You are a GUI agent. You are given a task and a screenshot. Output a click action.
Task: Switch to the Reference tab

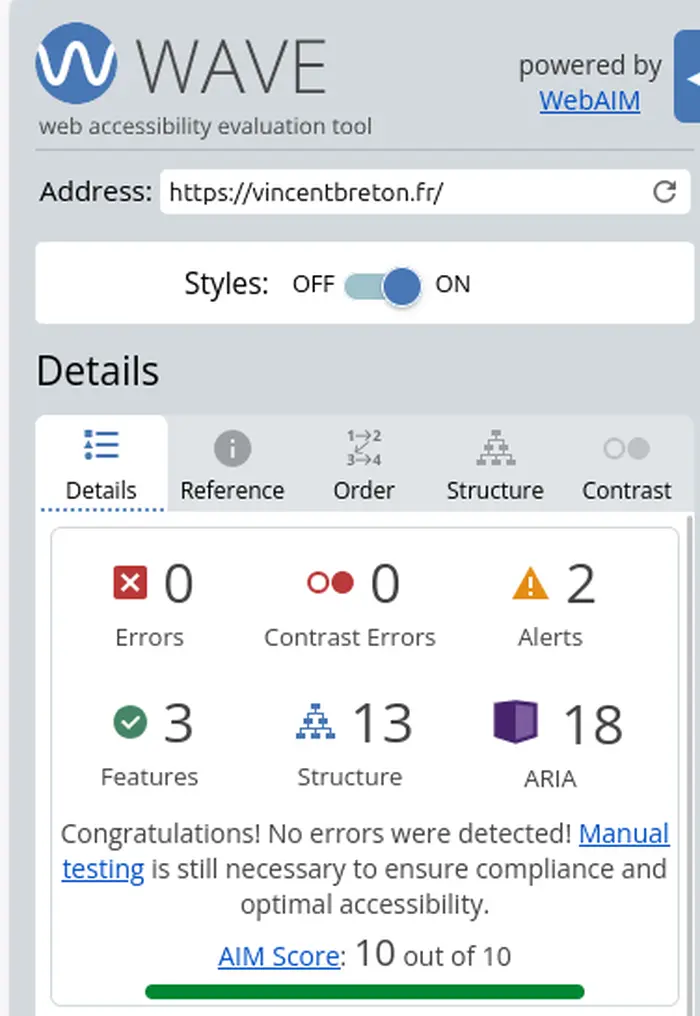click(x=233, y=464)
